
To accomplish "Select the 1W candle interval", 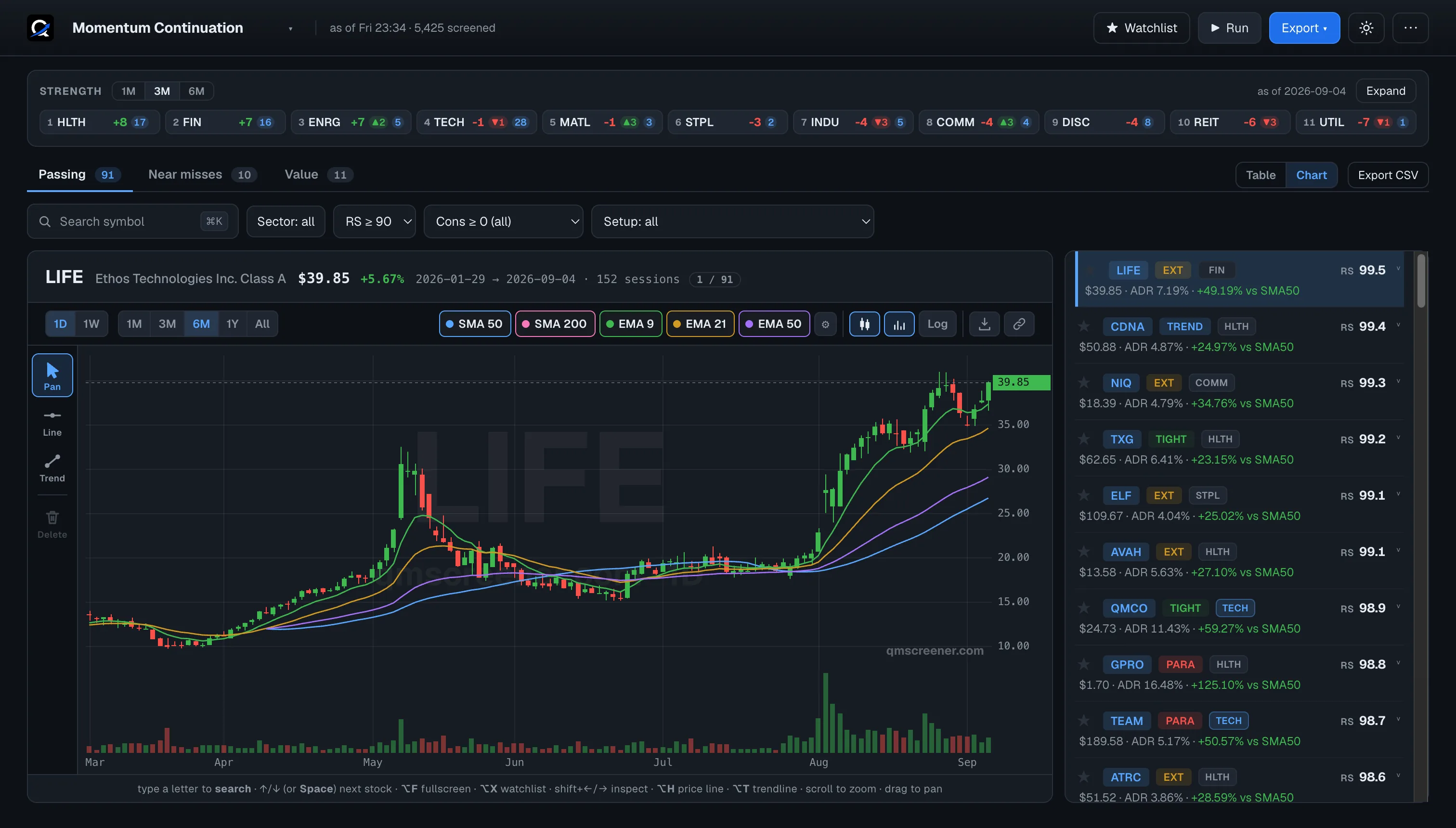I will coord(91,324).
